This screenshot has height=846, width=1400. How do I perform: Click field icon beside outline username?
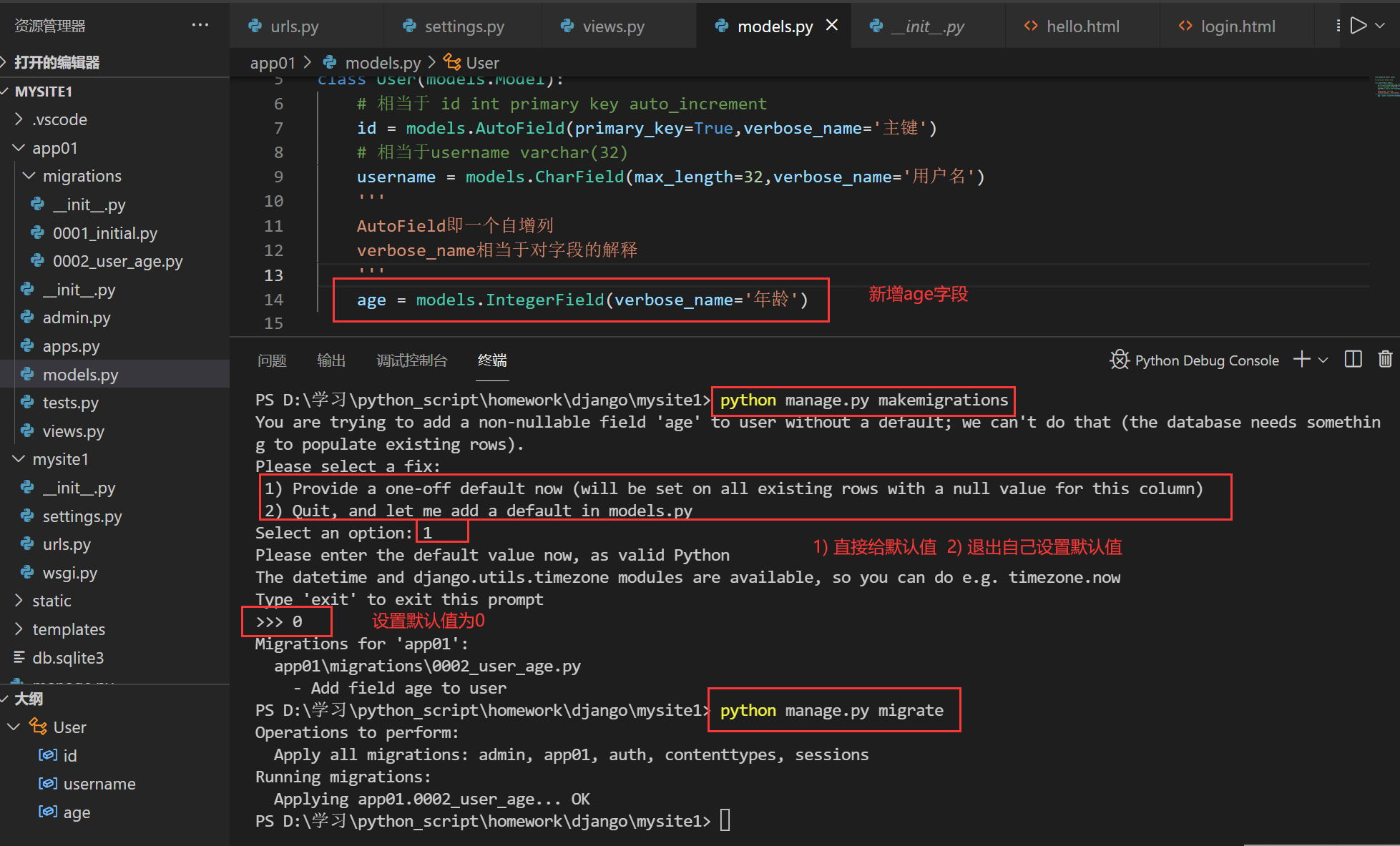(47, 783)
